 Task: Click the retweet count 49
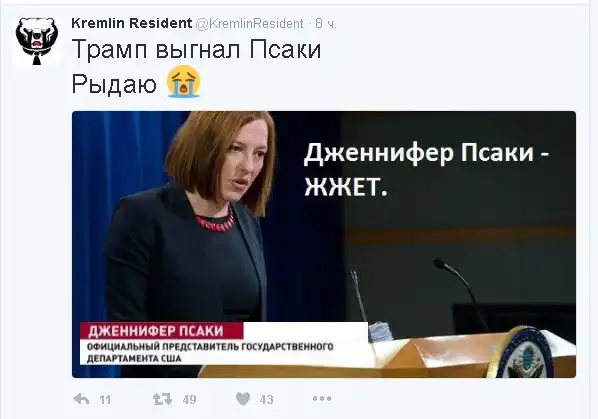coord(189,400)
